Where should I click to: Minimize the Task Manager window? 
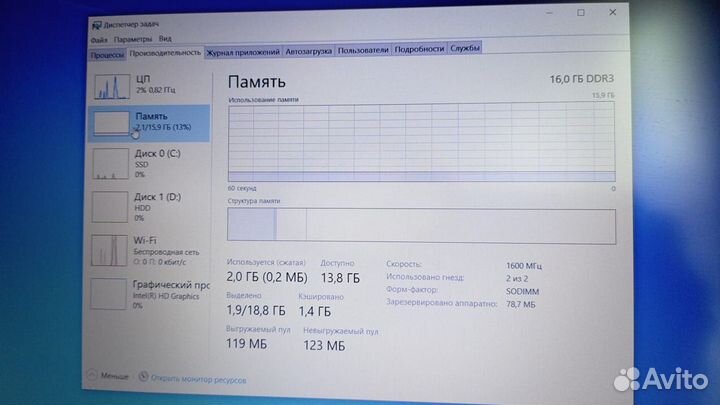[x=549, y=13]
